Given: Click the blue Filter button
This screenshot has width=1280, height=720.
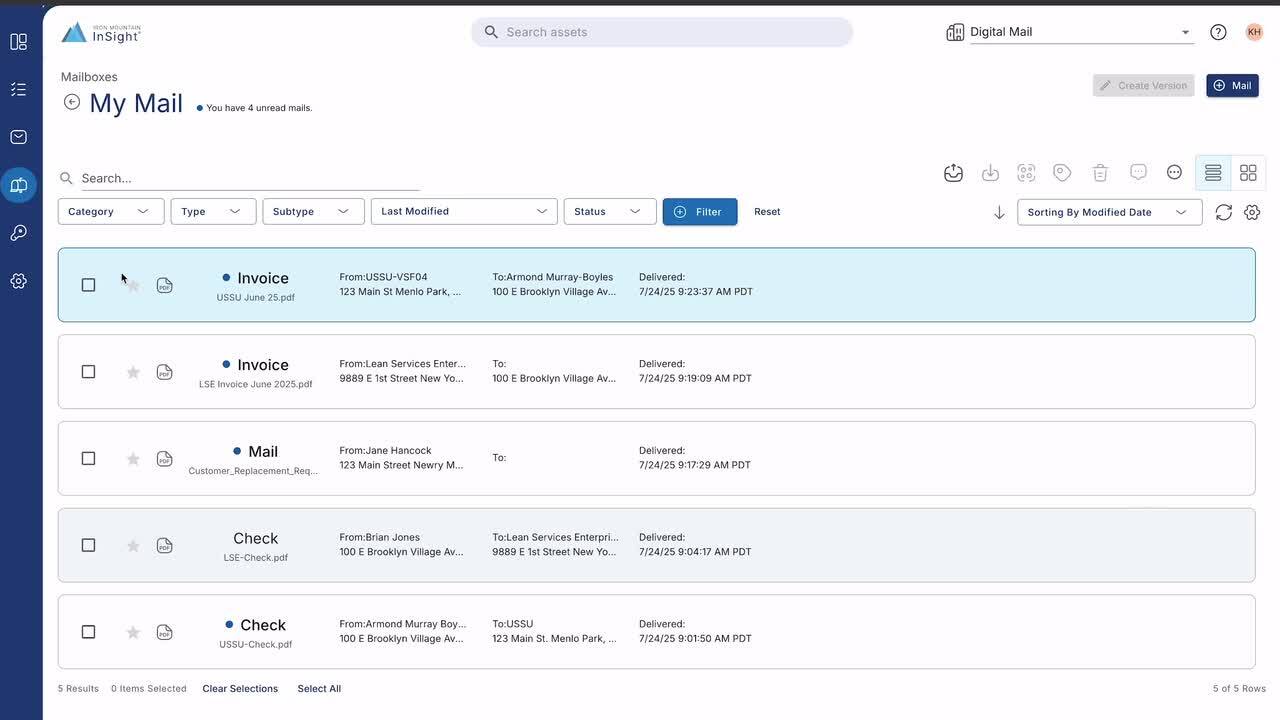Looking at the screenshot, I should [x=699, y=212].
